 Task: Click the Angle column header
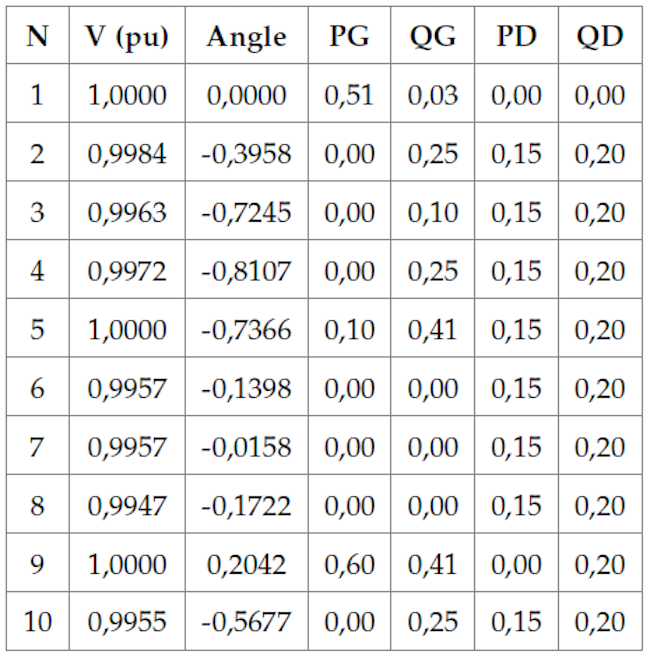click(x=246, y=37)
